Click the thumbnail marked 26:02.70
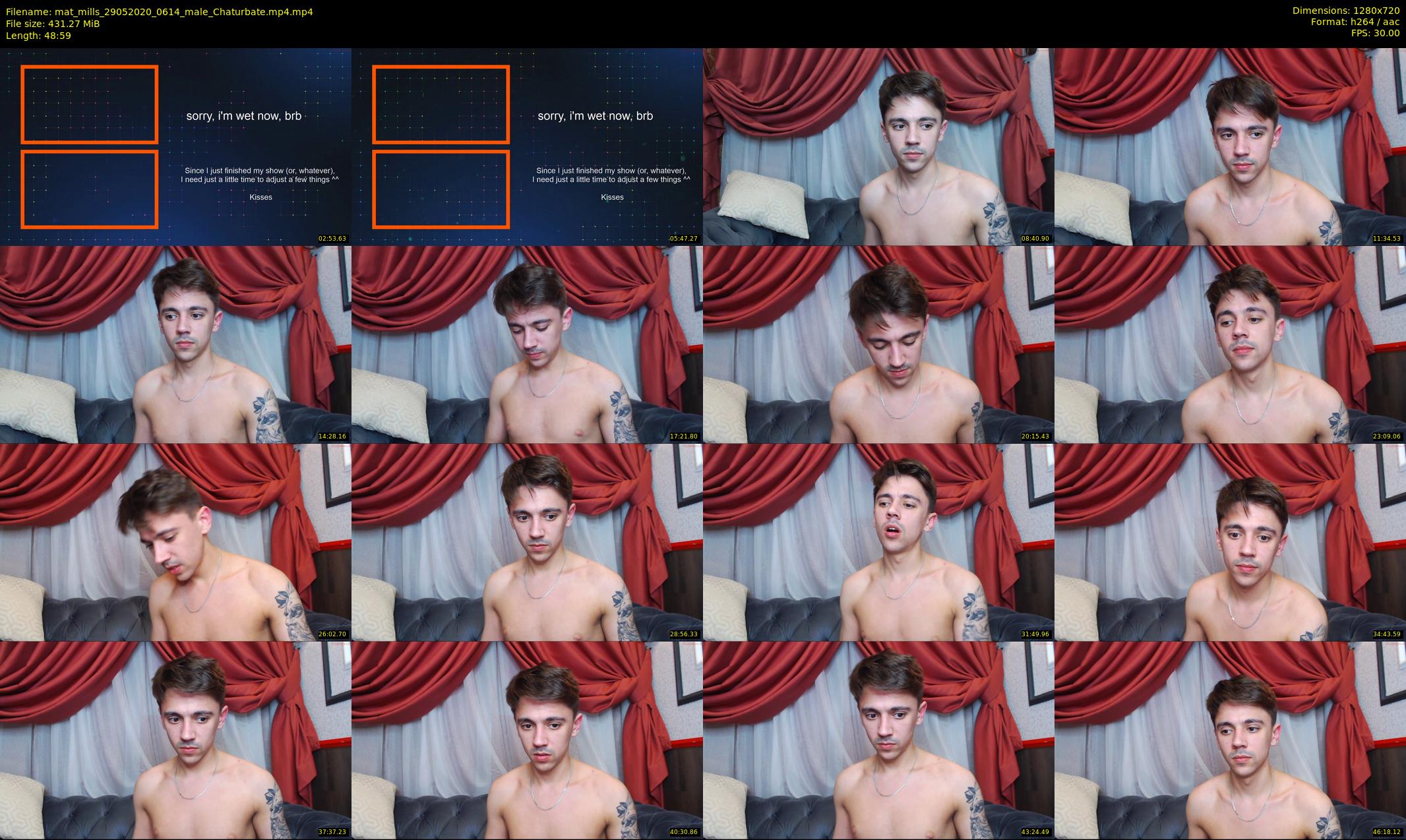This screenshot has width=1406, height=840. [x=175, y=542]
